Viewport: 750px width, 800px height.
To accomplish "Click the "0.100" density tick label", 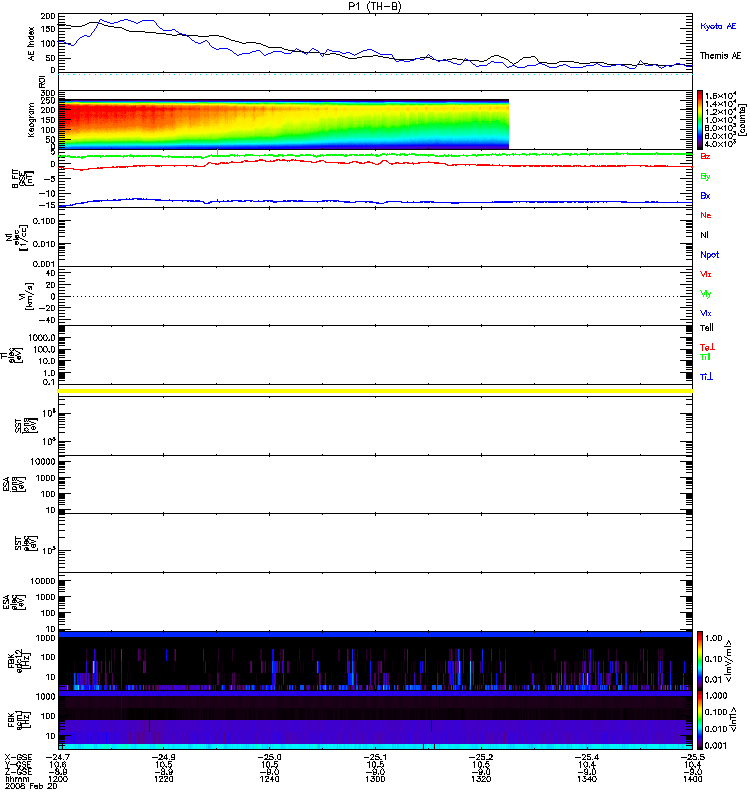I will tap(45, 221).
